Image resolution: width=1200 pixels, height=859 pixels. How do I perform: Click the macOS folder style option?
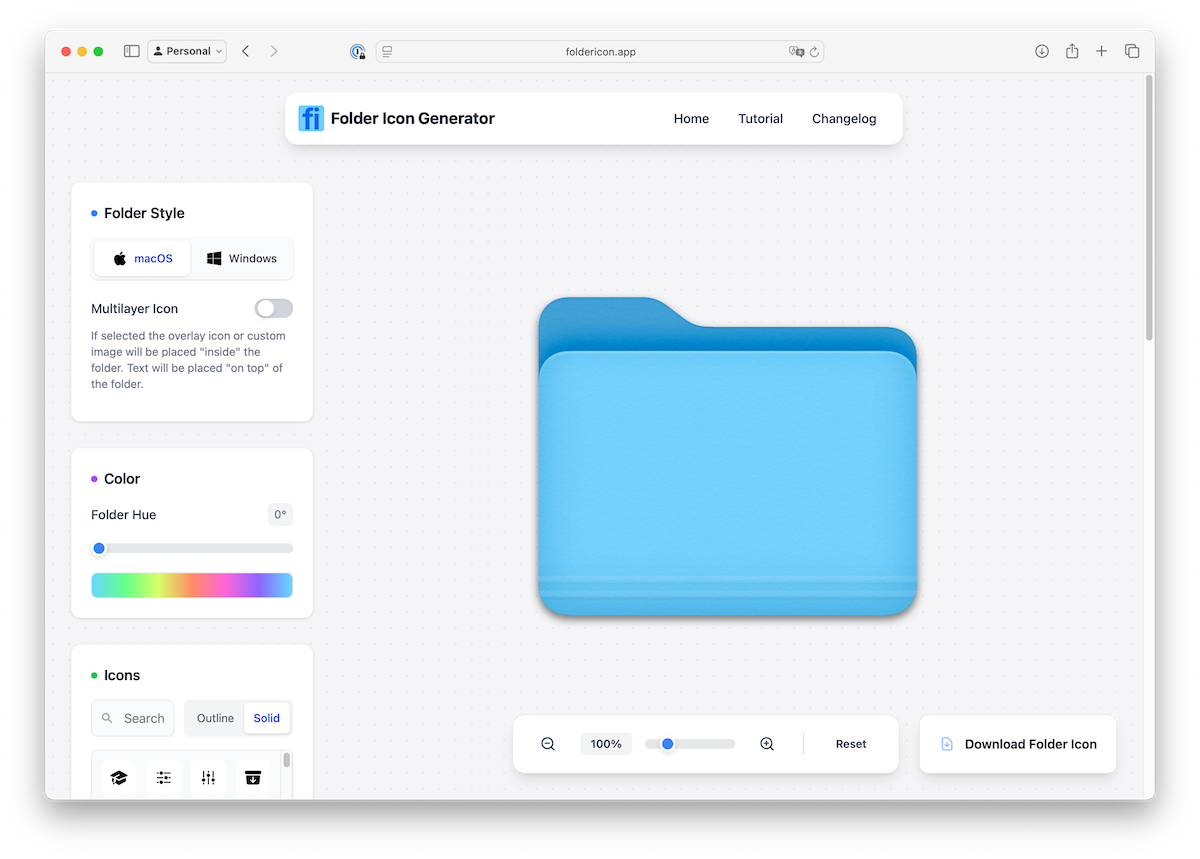point(141,257)
